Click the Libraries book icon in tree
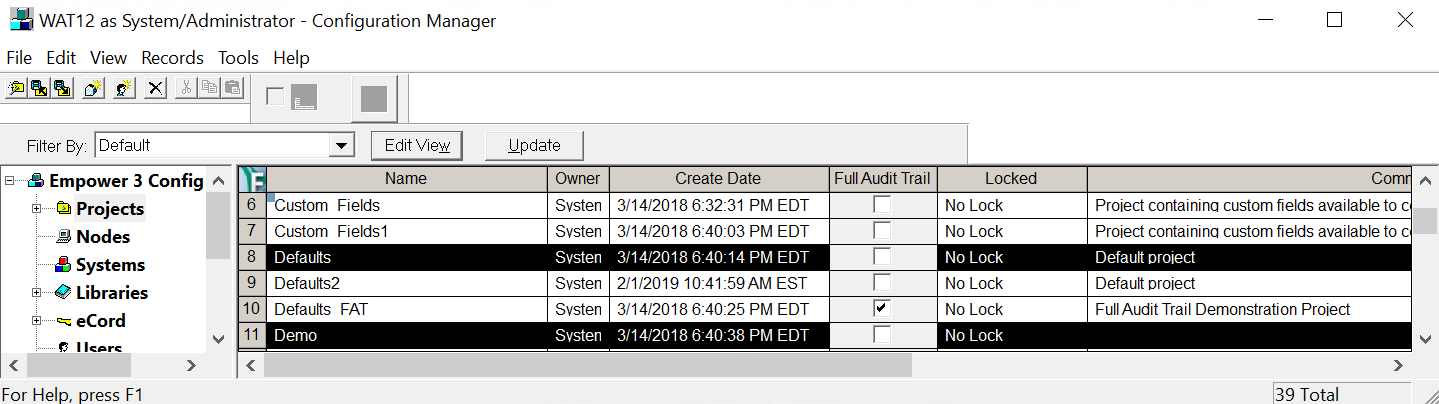 point(63,293)
